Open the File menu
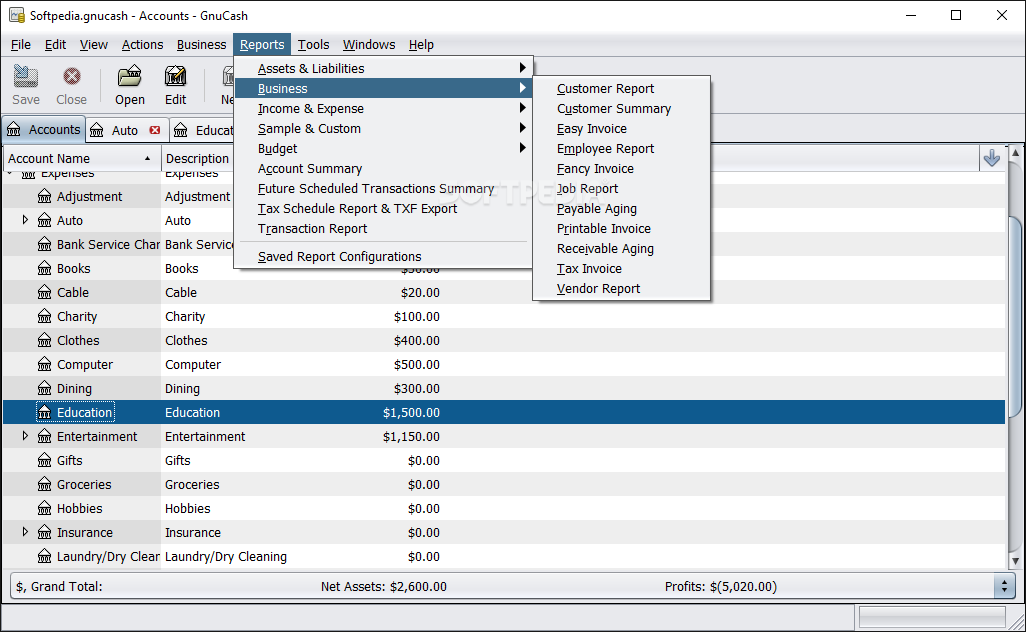This screenshot has height=632, width=1026. [x=20, y=44]
